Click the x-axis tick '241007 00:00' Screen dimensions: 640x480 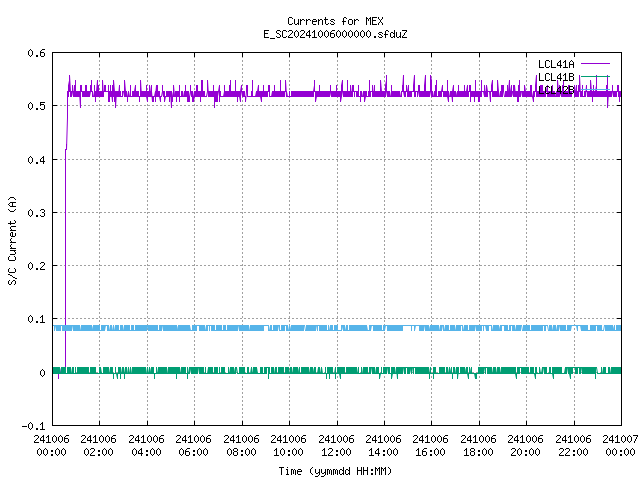(620, 446)
